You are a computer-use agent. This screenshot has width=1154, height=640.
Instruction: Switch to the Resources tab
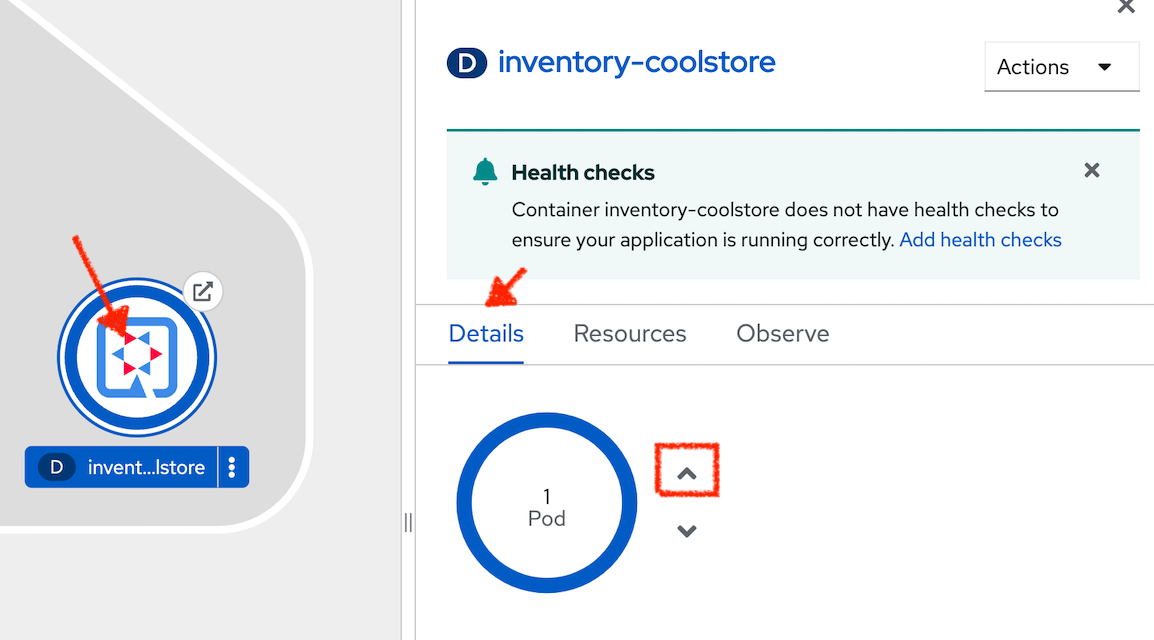pyautogui.click(x=630, y=334)
